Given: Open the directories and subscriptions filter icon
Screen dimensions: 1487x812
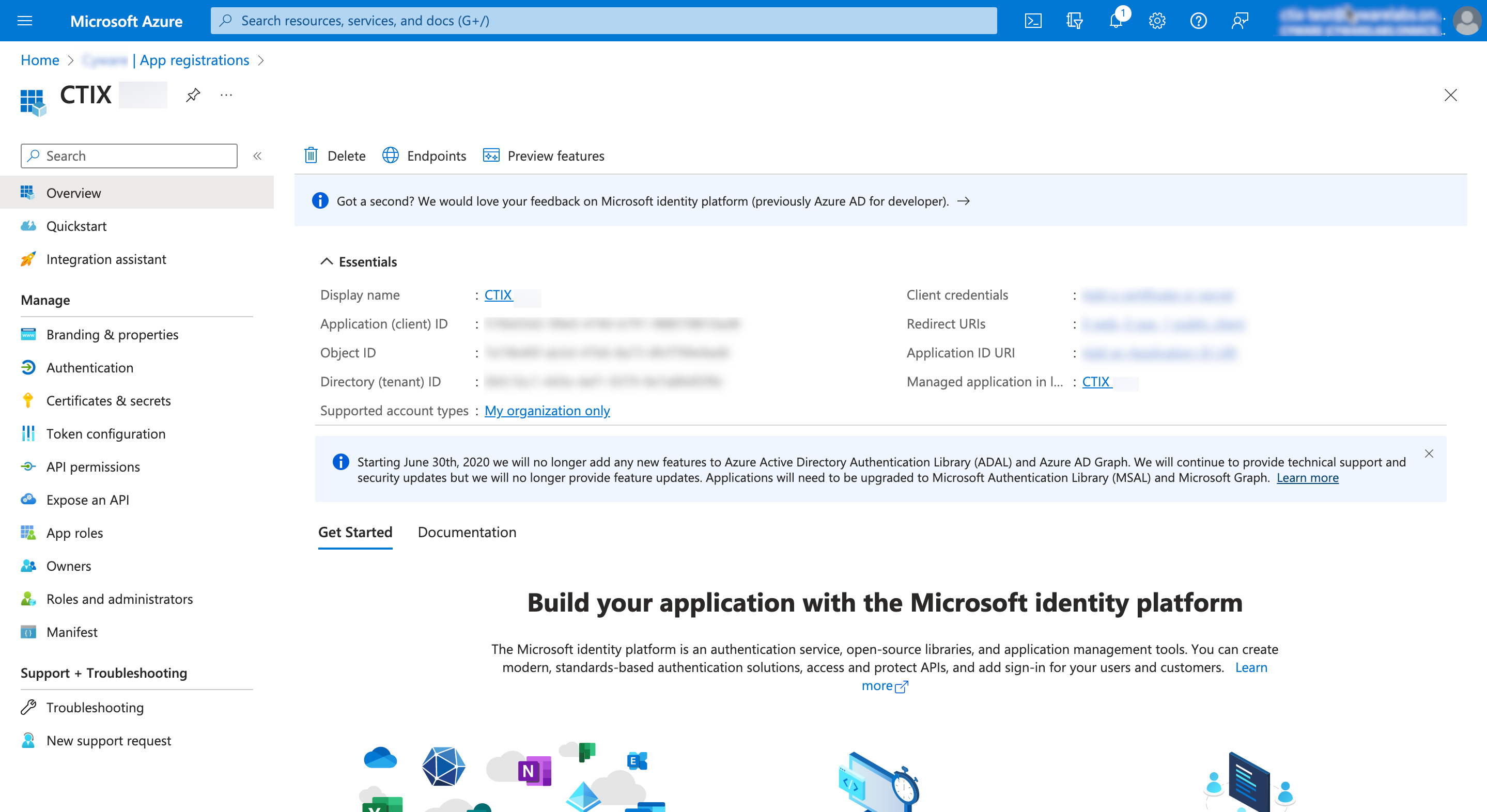Looking at the screenshot, I should click(1074, 21).
